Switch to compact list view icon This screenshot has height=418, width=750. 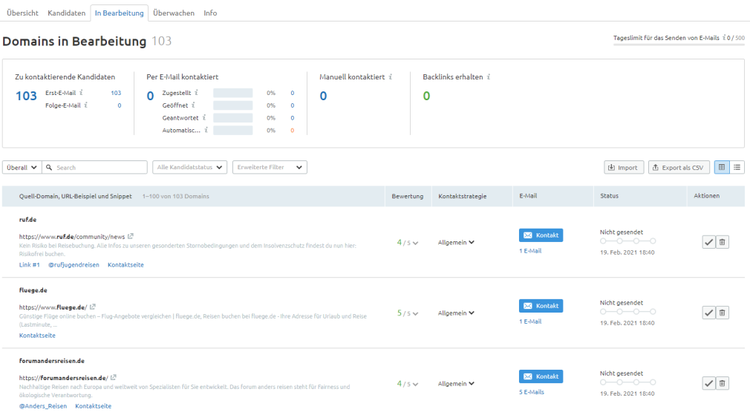pyautogui.click(x=737, y=167)
